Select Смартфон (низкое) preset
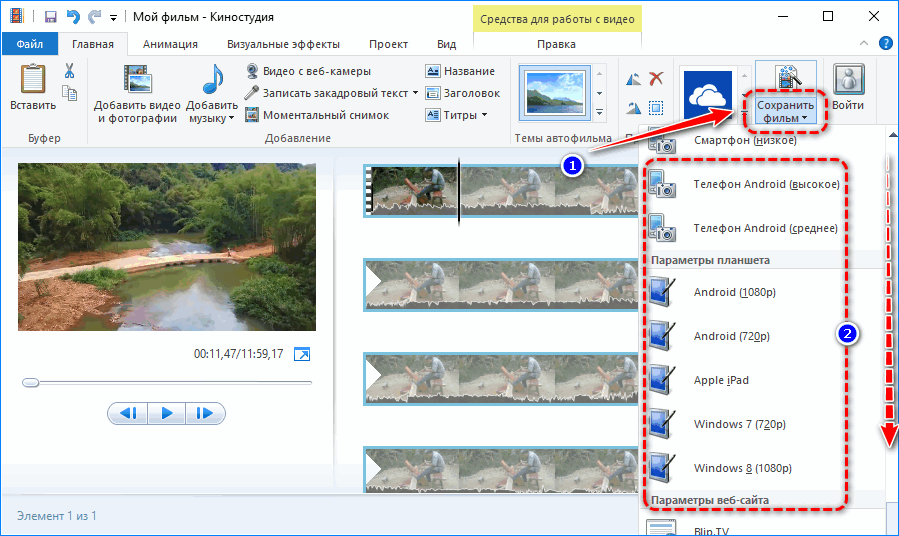This screenshot has width=899, height=536. click(763, 142)
